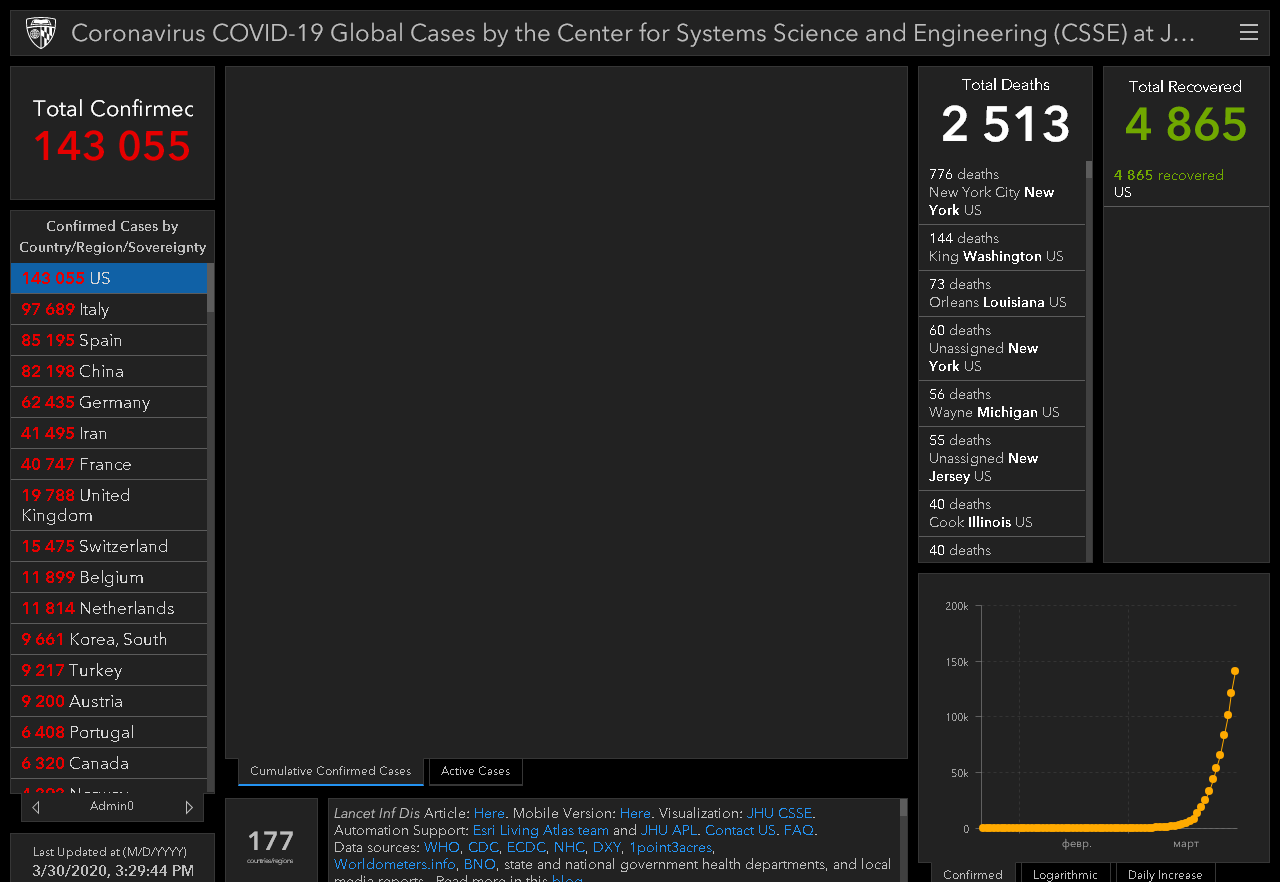Select Iran in the confirmed cases list
The image size is (1280, 882).
(x=109, y=434)
